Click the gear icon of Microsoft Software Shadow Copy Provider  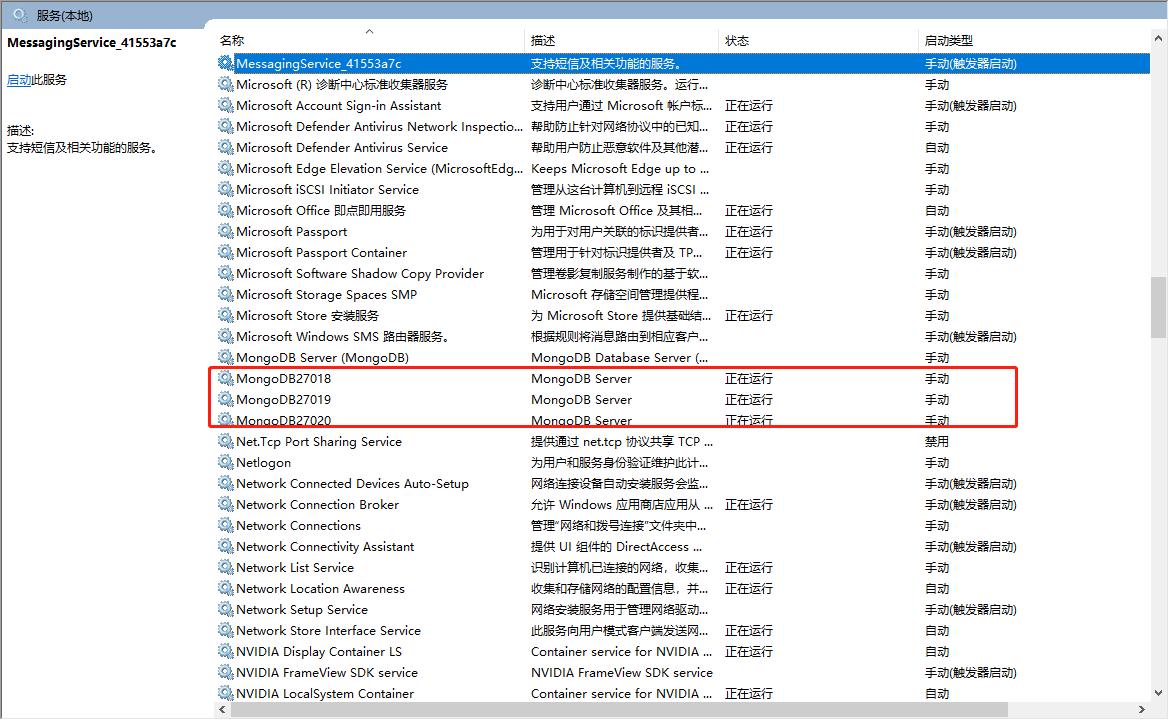click(226, 274)
